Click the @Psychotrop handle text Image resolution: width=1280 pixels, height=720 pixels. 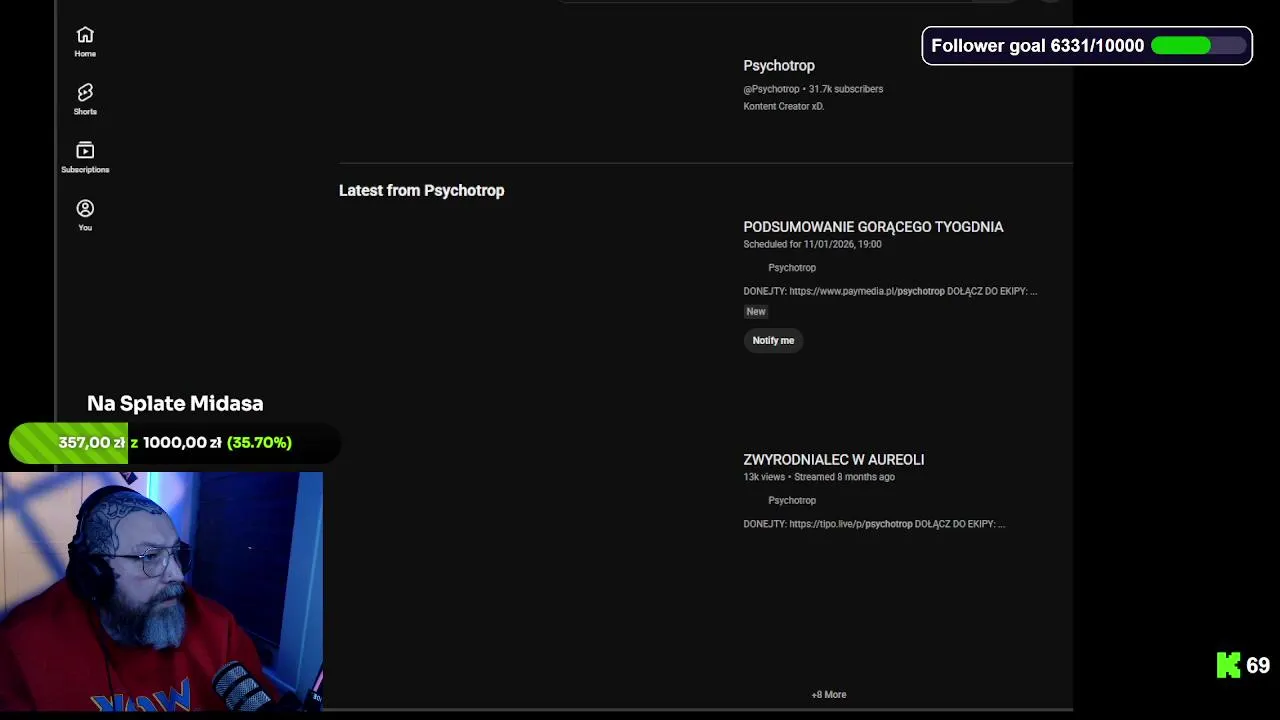[x=771, y=89]
